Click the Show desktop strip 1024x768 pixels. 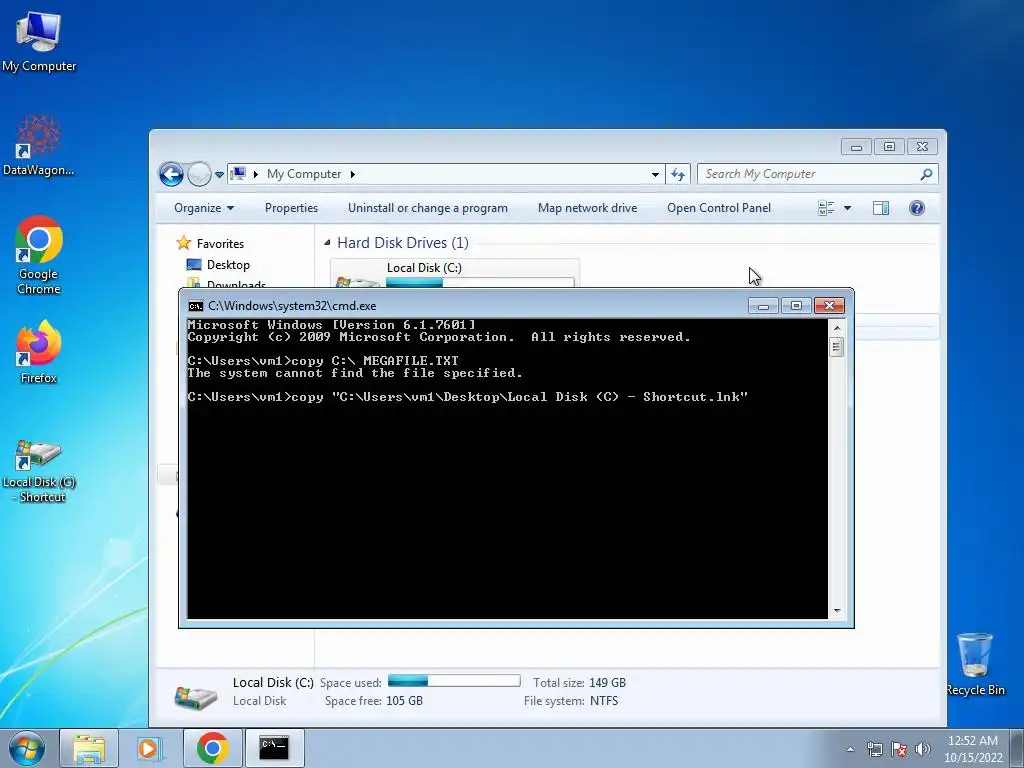[1017, 748]
